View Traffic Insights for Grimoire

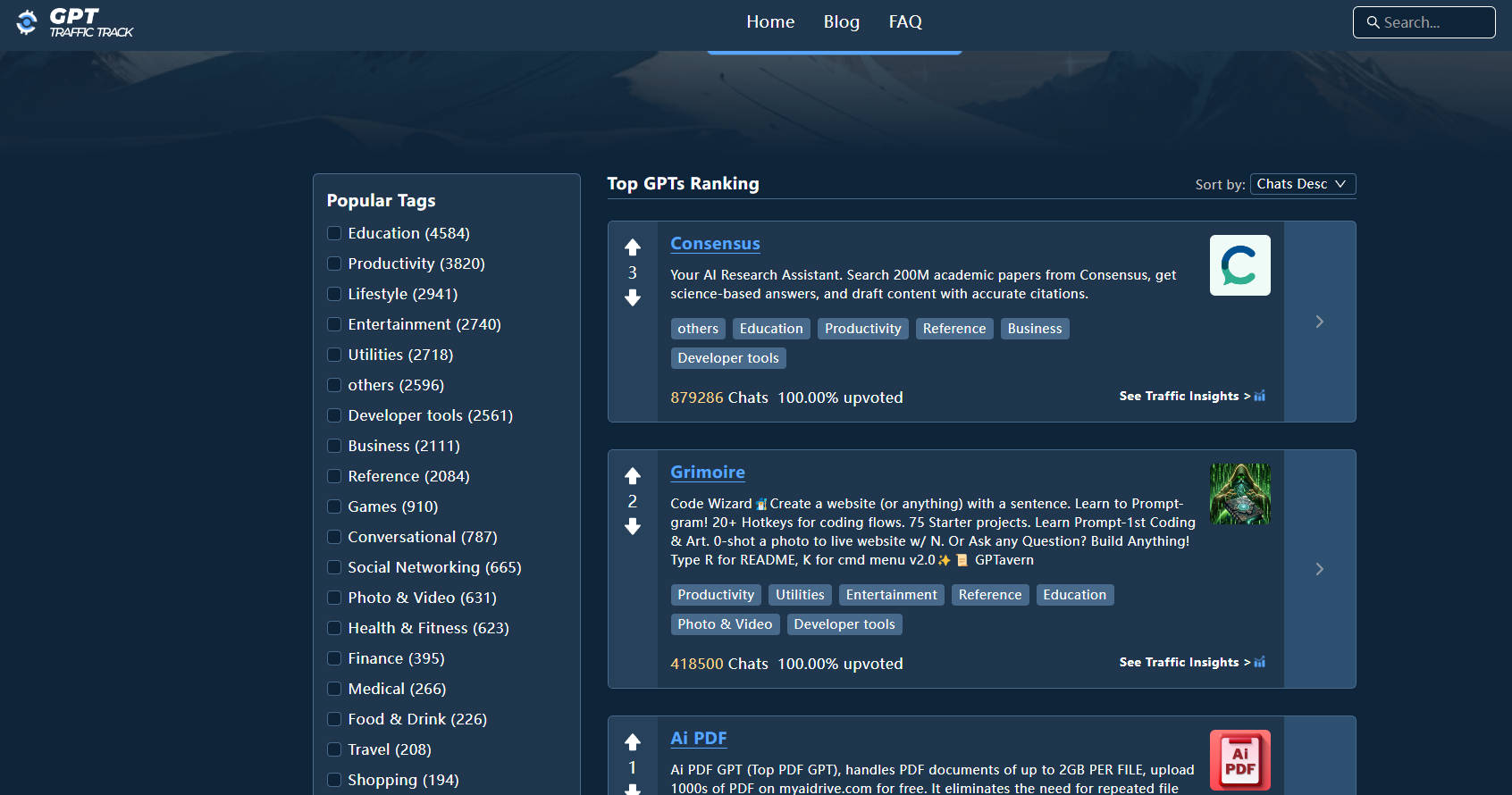click(x=1192, y=662)
